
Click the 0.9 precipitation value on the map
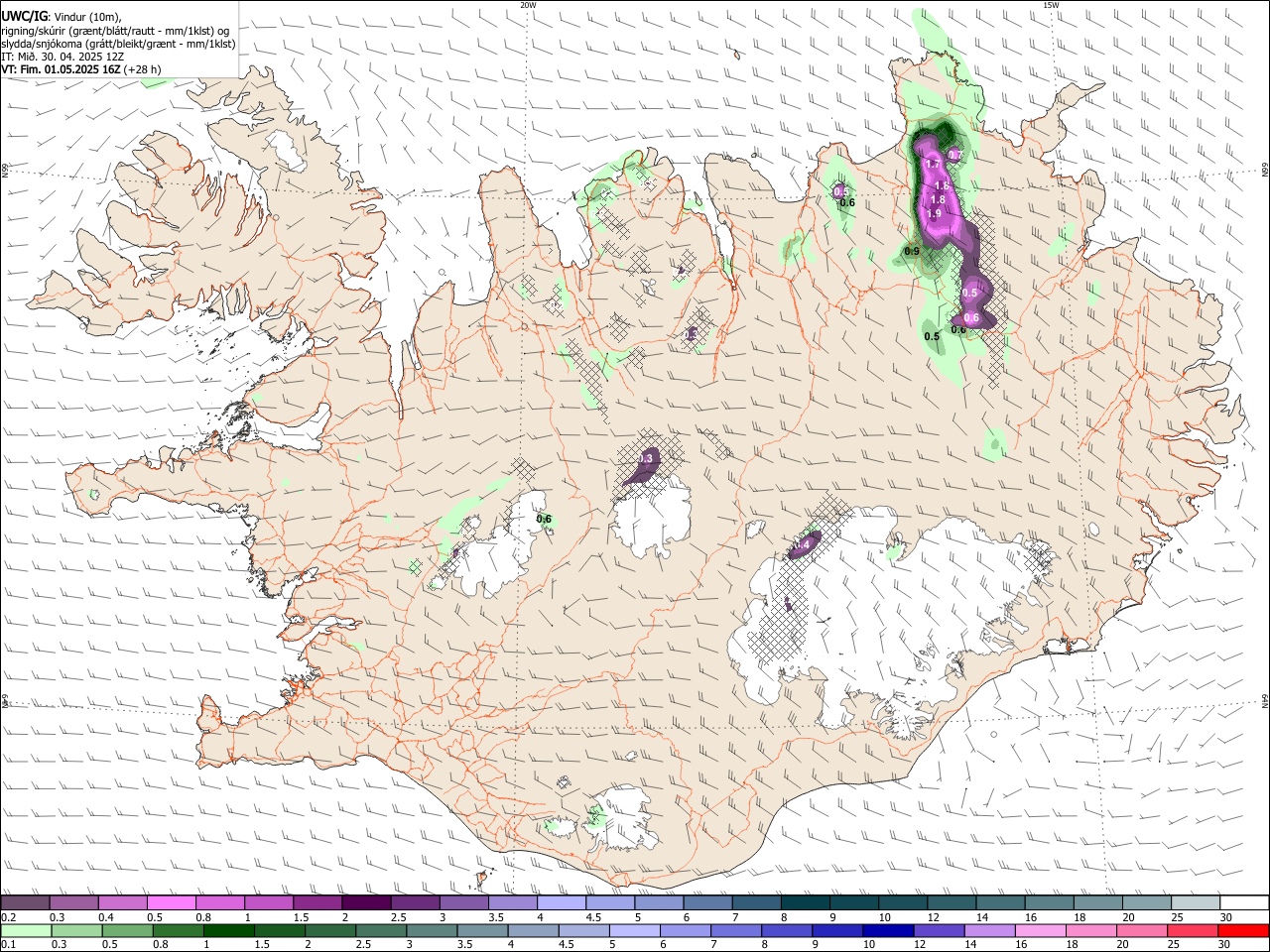(912, 252)
